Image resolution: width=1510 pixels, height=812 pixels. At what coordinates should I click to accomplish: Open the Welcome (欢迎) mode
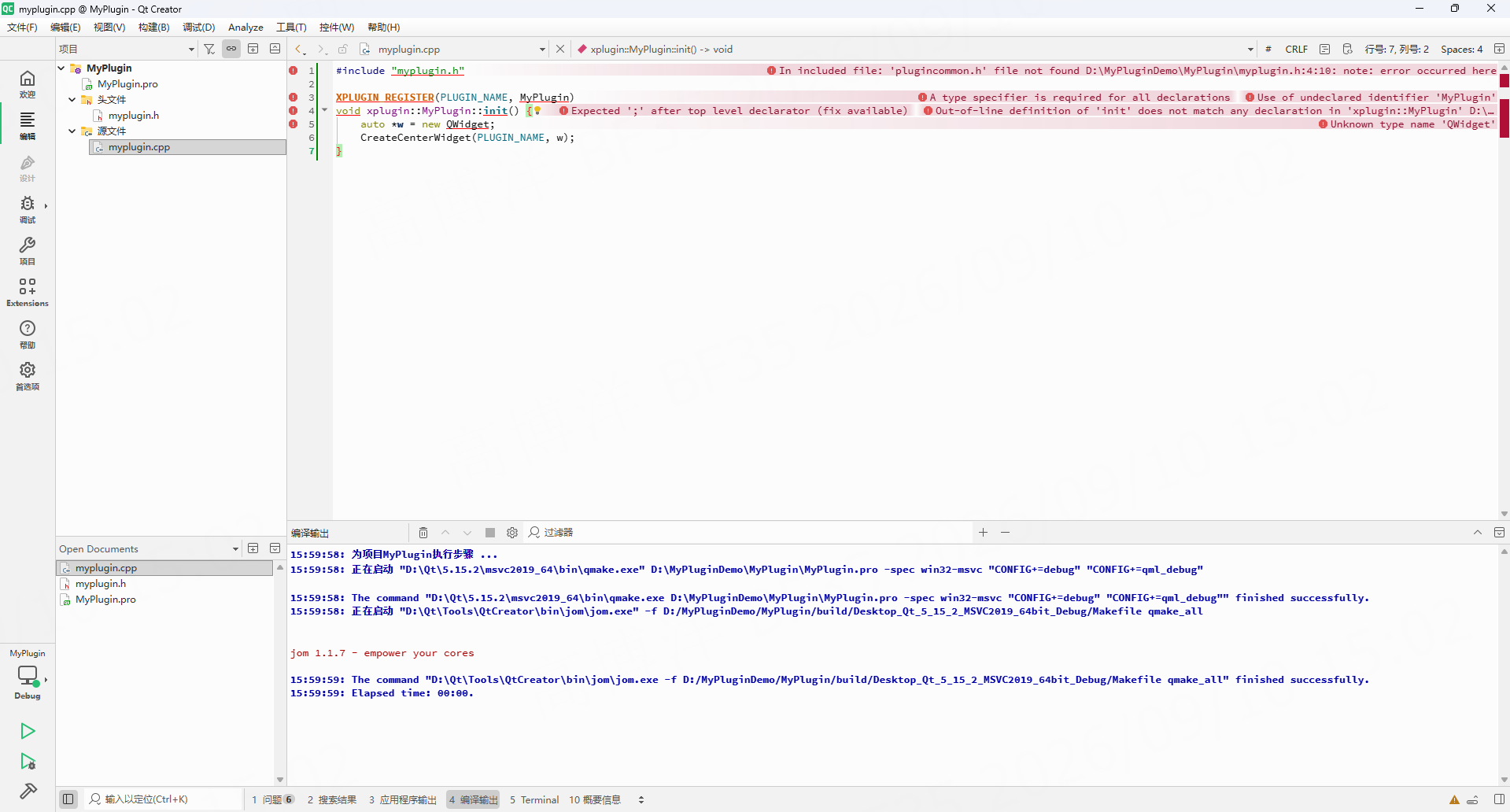28,83
